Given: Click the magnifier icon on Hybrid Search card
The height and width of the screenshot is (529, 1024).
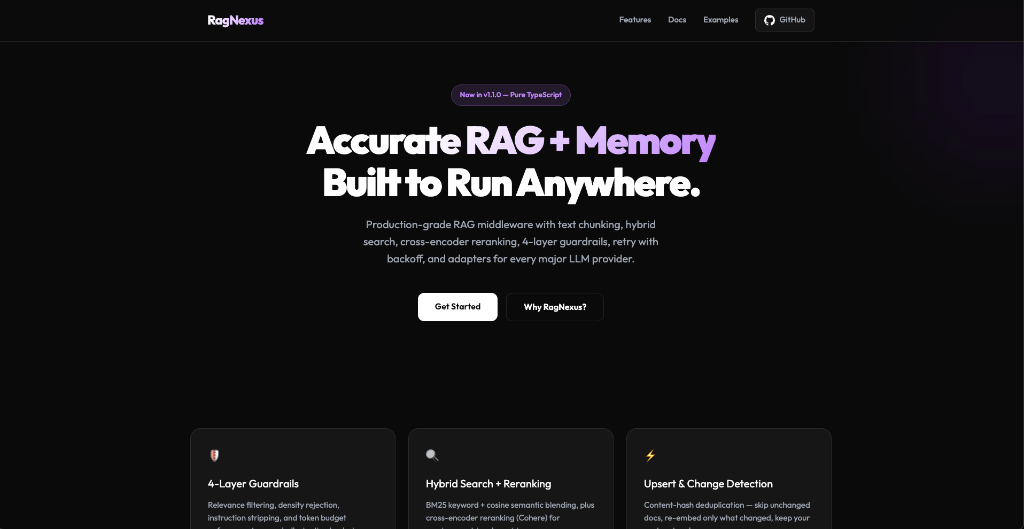Looking at the screenshot, I should pos(432,455).
